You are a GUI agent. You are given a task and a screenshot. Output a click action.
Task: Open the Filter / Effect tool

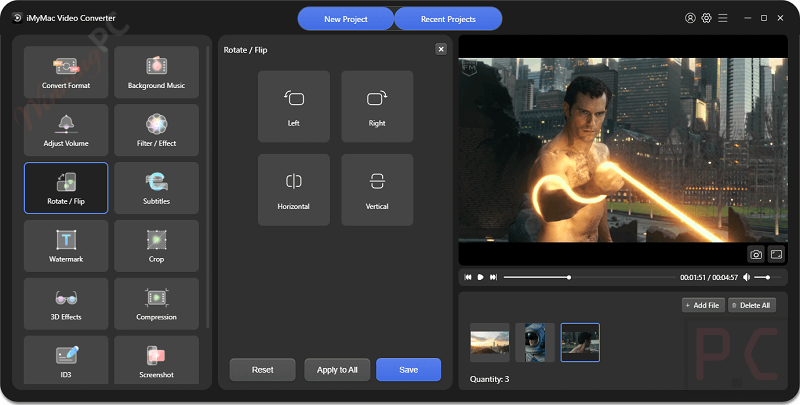pos(156,130)
